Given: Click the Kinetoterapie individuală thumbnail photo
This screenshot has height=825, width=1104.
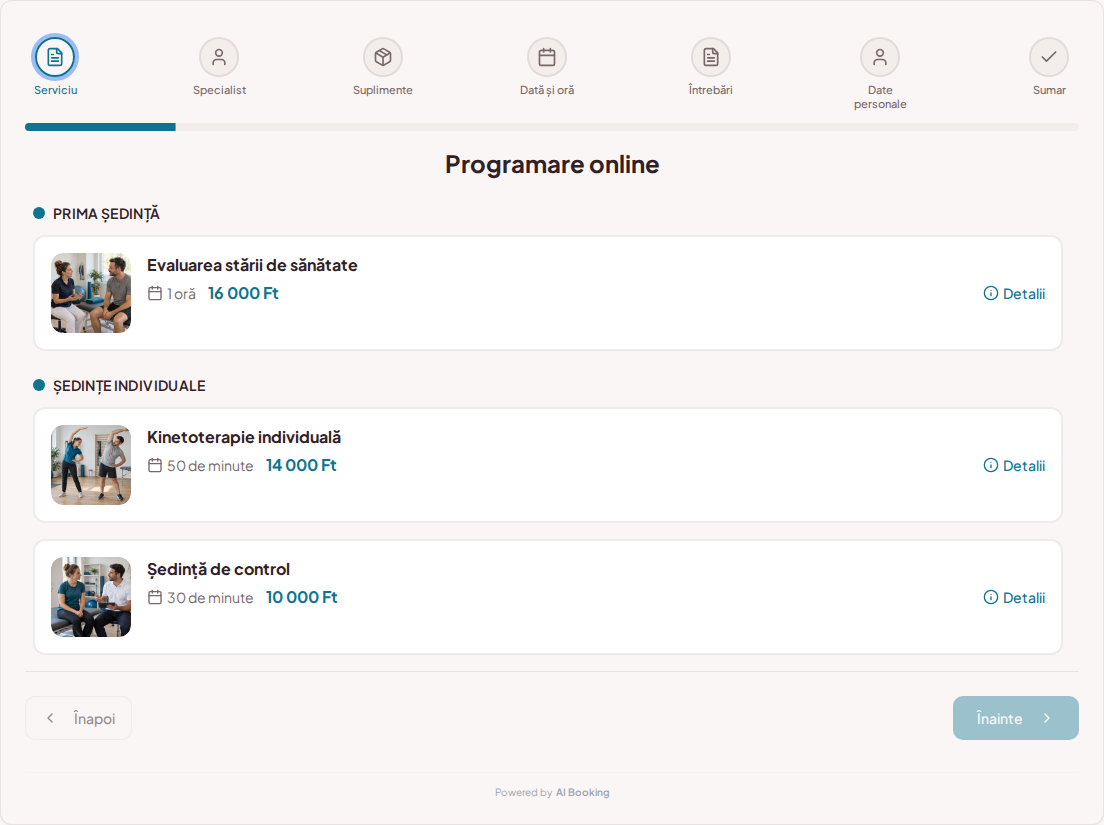Looking at the screenshot, I should click(x=91, y=465).
